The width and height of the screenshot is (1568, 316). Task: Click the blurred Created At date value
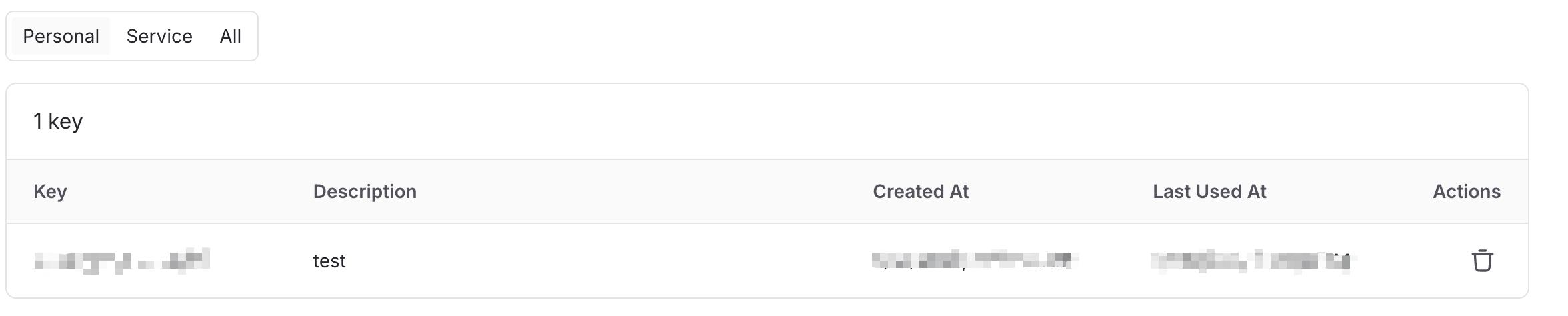975,261
